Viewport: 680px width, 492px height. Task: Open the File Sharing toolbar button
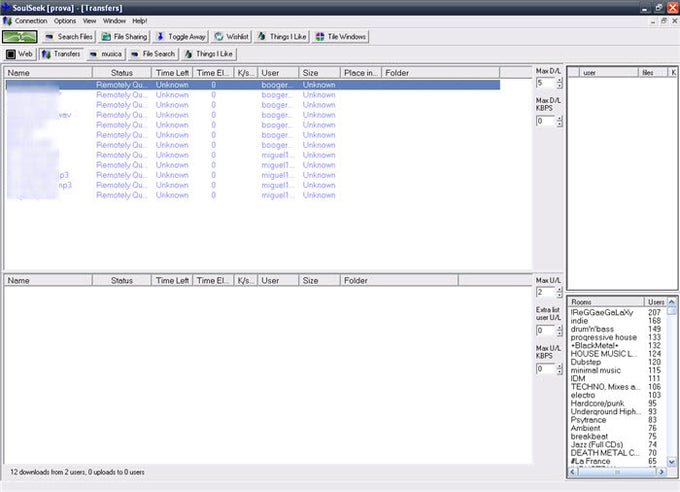pyautogui.click(x=124, y=37)
